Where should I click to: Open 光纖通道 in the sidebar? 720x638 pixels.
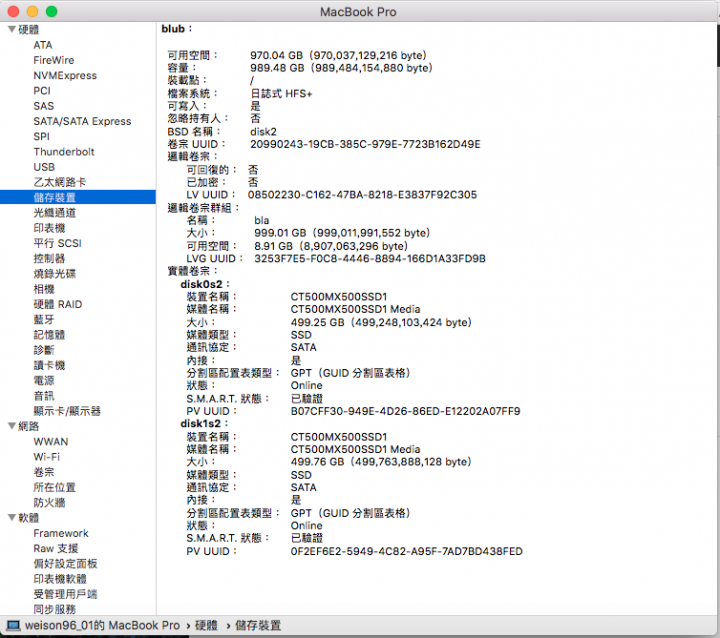[x=55, y=213]
